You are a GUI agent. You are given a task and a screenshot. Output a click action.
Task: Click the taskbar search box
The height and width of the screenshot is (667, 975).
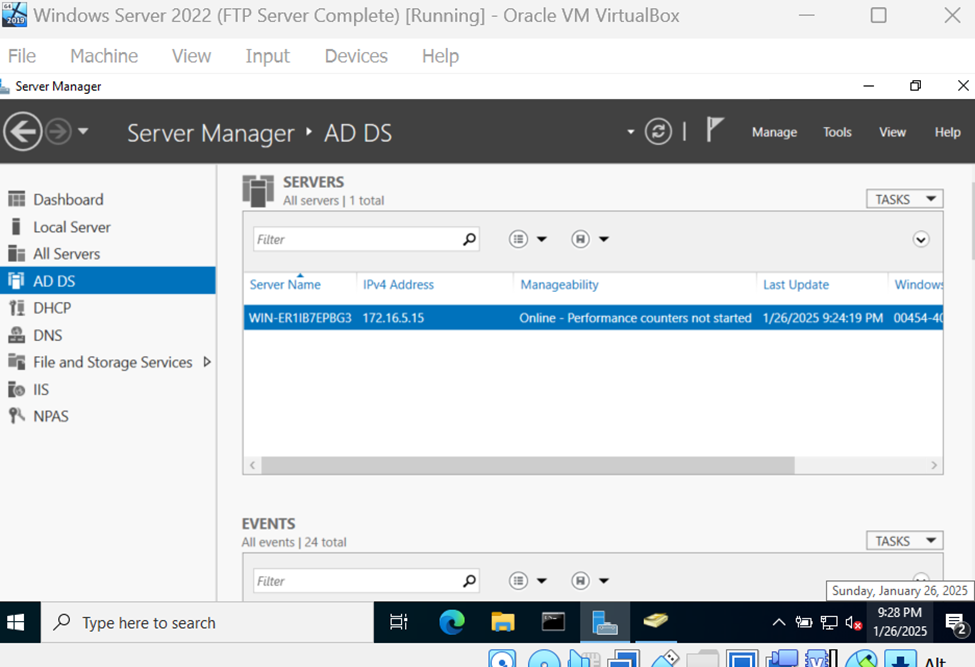click(x=207, y=622)
